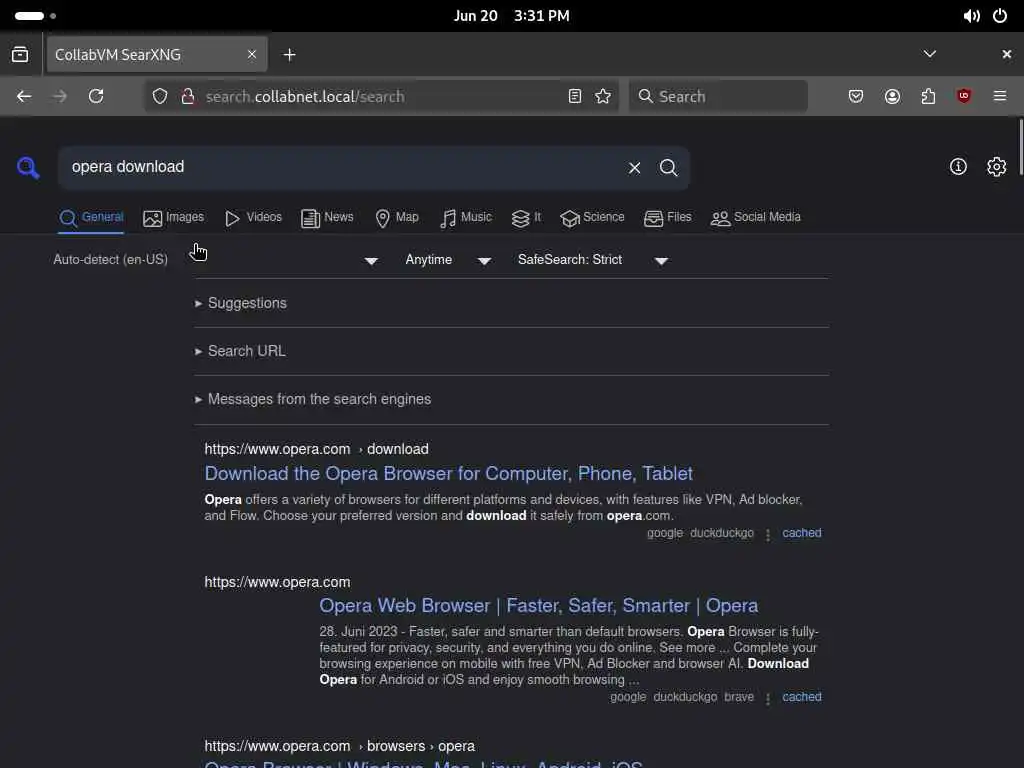This screenshot has width=1024, height=768.
Task: Open the extensions puzzle icon
Action: tap(928, 97)
